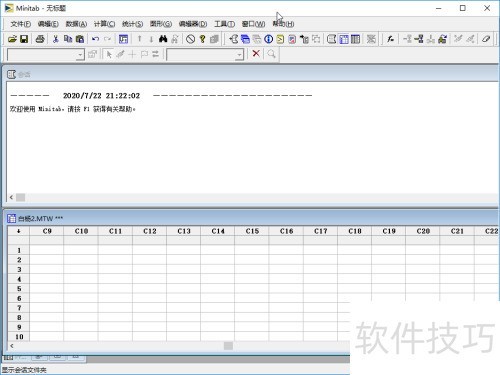Click the status bar text 显示会话文件夹
This screenshot has height=375, width=500.
point(24,370)
